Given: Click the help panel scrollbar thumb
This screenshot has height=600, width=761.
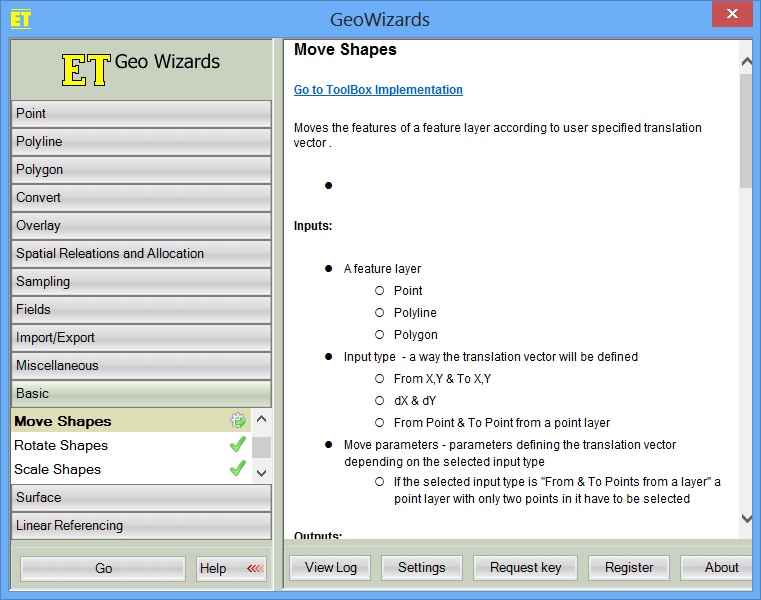Looking at the screenshot, I should pyautogui.click(x=746, y=131).
